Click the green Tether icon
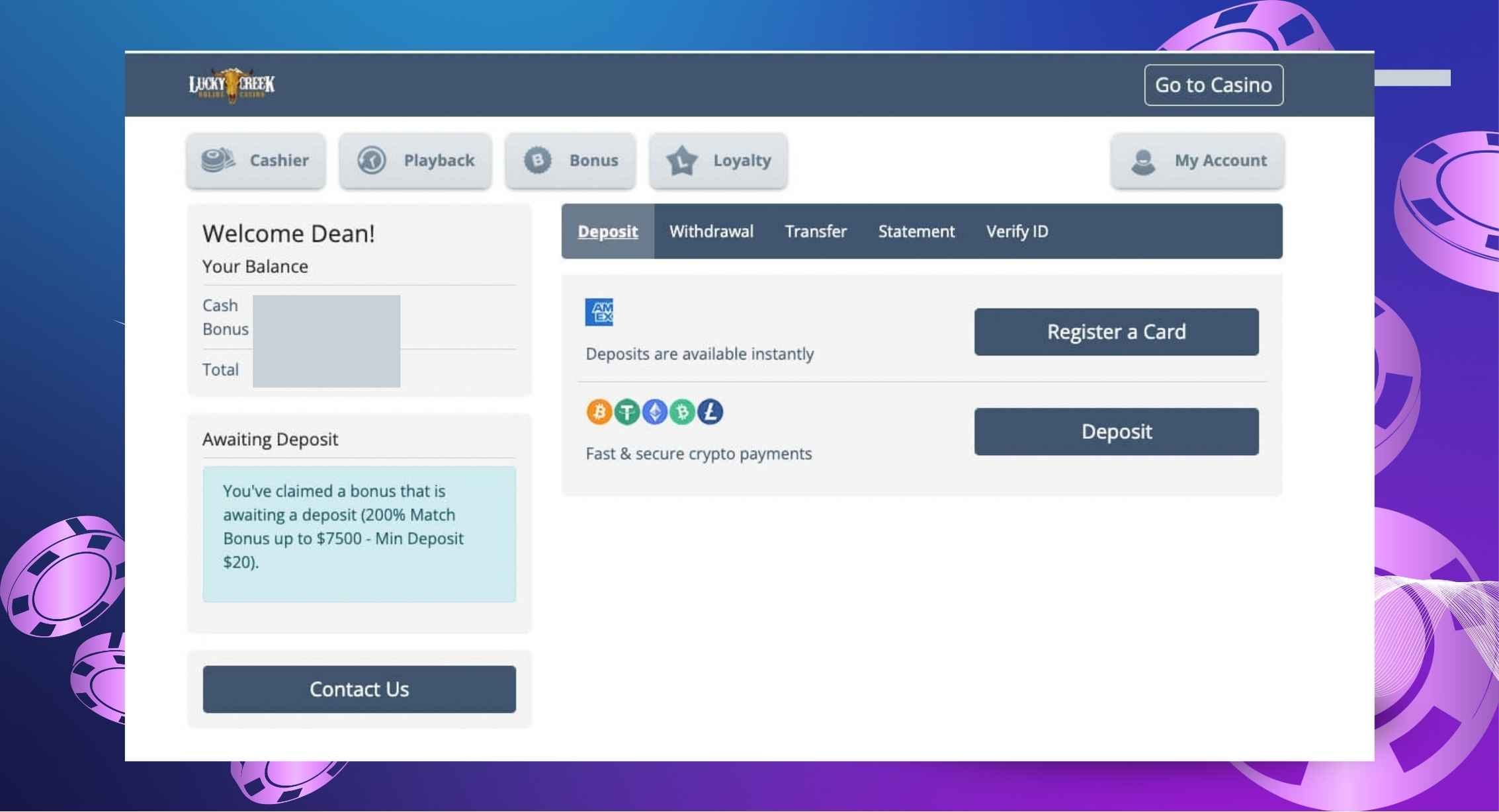The image size is (1499, 812). (626, 412)
